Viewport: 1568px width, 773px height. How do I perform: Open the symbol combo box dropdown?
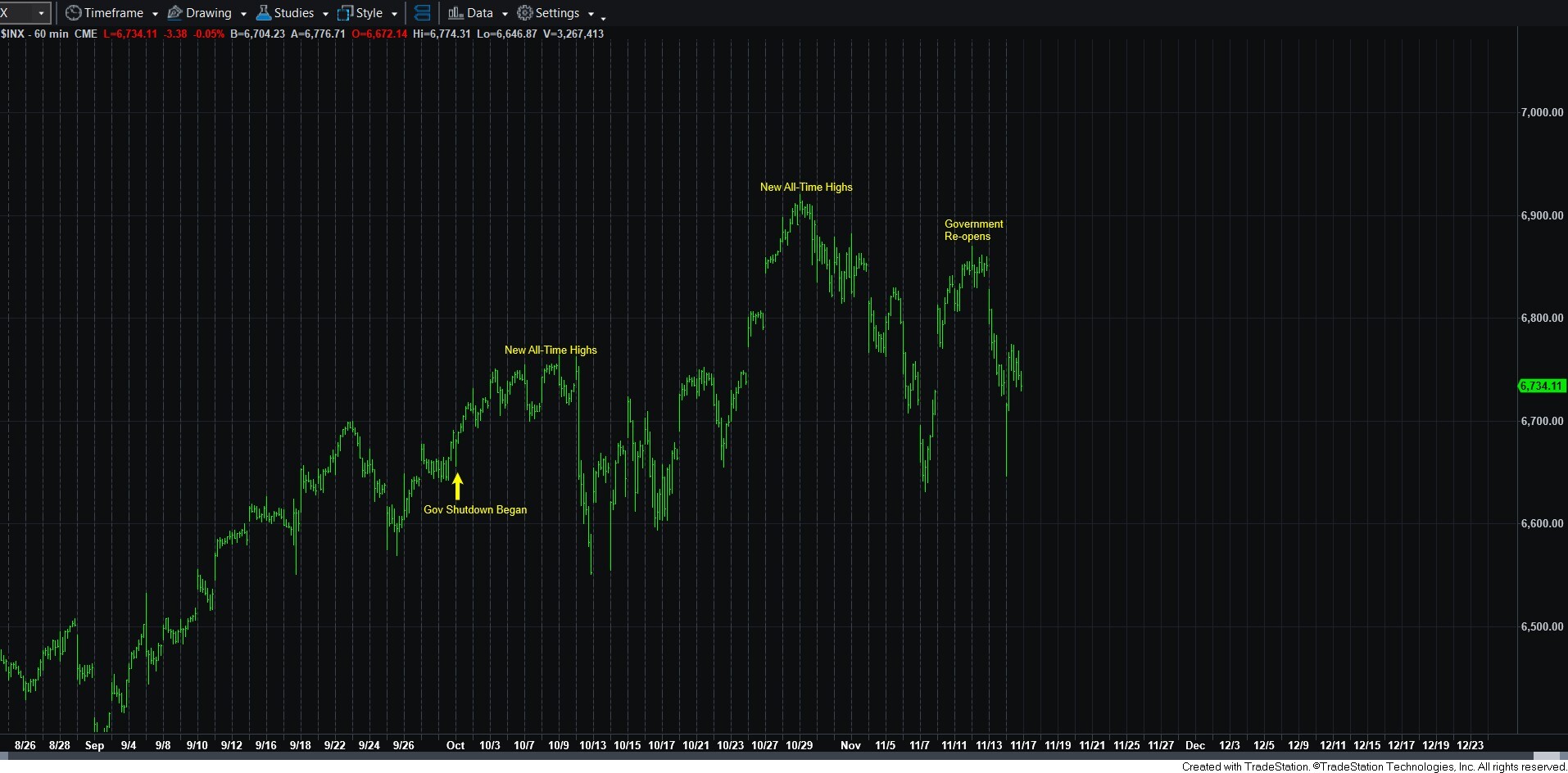tap(41, 13)
